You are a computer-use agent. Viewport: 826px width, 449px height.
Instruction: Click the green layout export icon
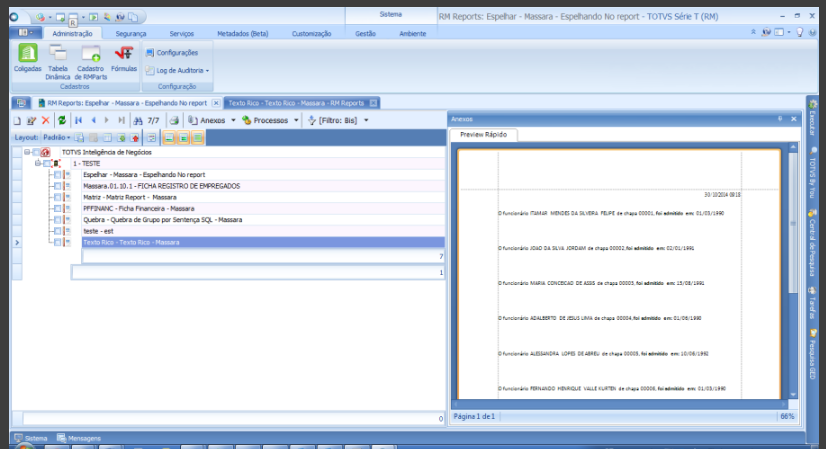[x=121, y=138]
